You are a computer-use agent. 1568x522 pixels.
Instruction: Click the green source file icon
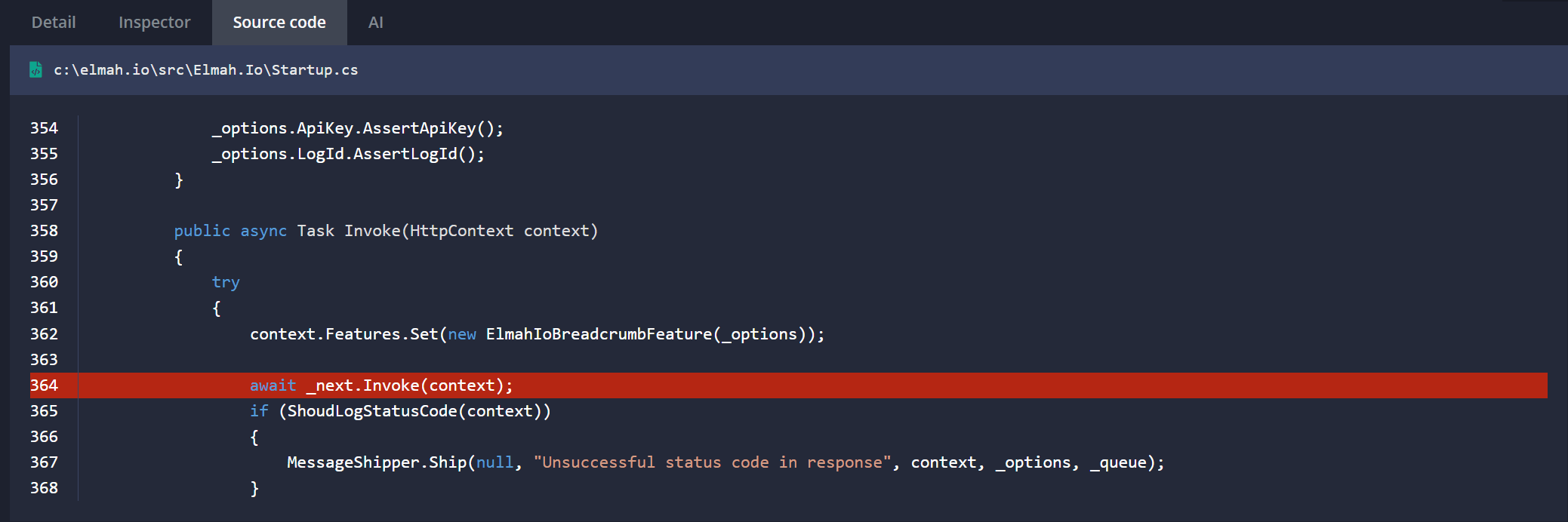pyautogui.click(x=35, y=69)
